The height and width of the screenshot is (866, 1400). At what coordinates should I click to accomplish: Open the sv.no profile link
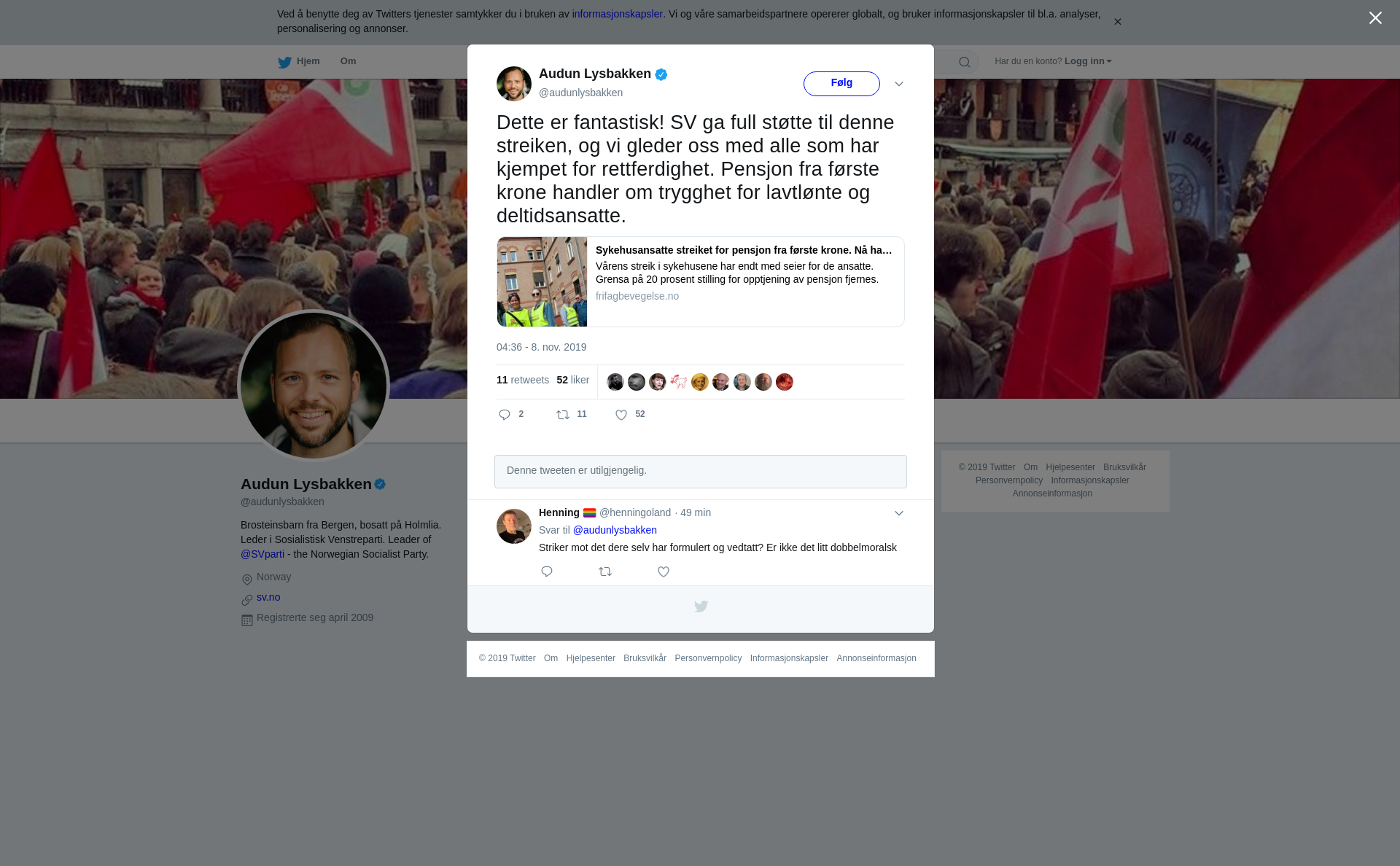[x=268, y=597]
